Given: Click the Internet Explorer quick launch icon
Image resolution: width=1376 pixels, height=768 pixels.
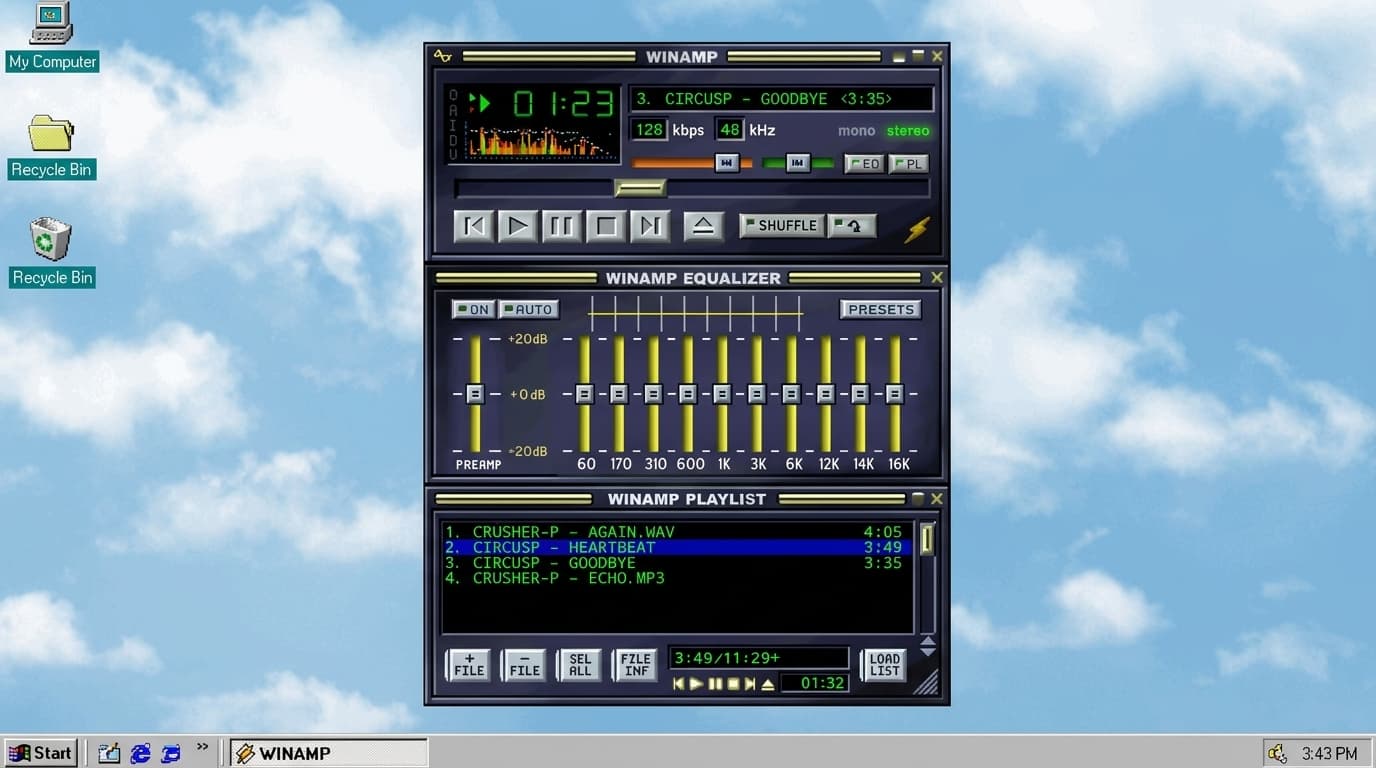Looking at the screenshot, I should 141,754.
